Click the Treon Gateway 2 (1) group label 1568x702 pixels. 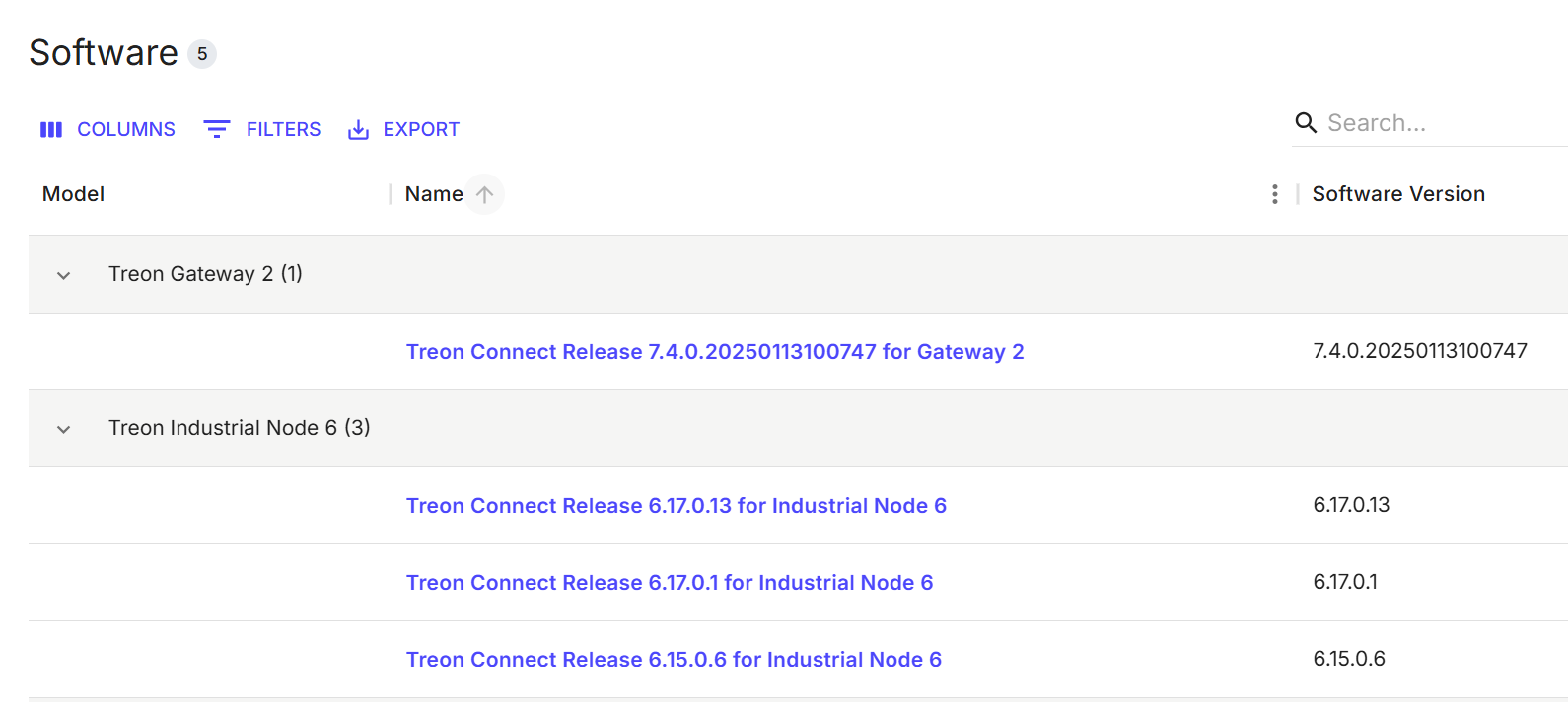pos(205,274)
